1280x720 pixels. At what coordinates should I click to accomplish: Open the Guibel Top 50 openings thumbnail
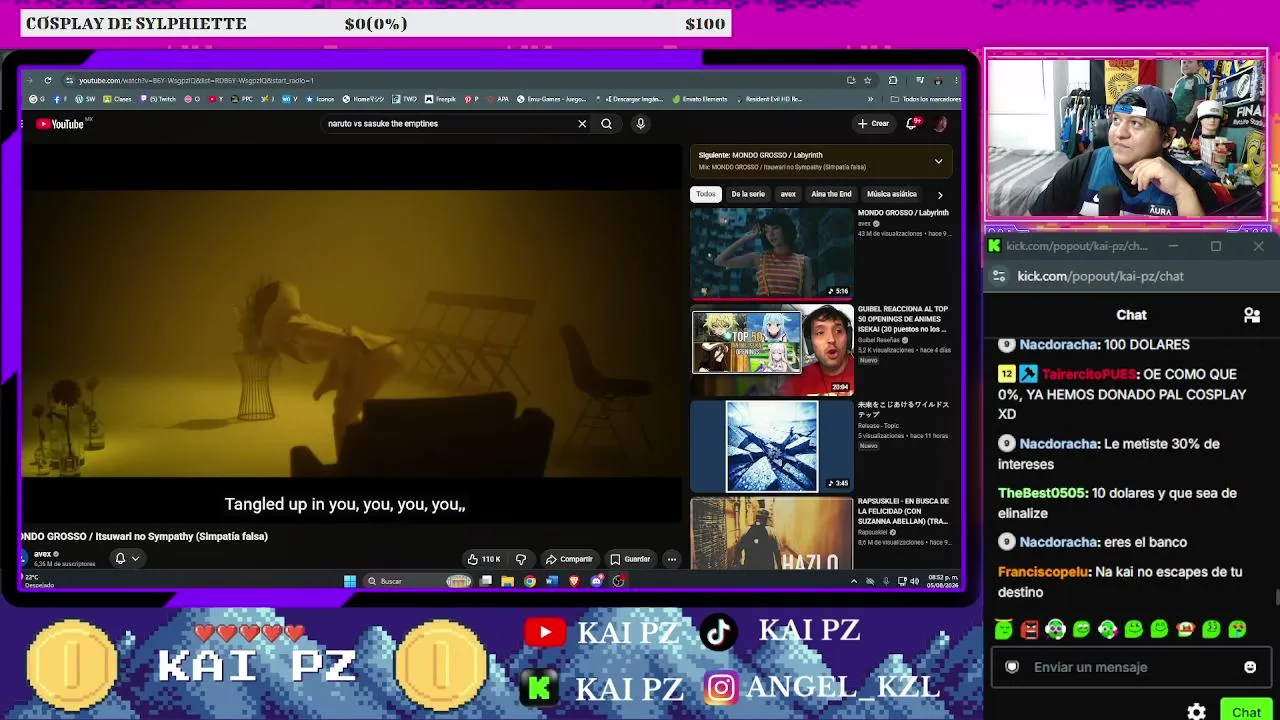tap(772, 350)
